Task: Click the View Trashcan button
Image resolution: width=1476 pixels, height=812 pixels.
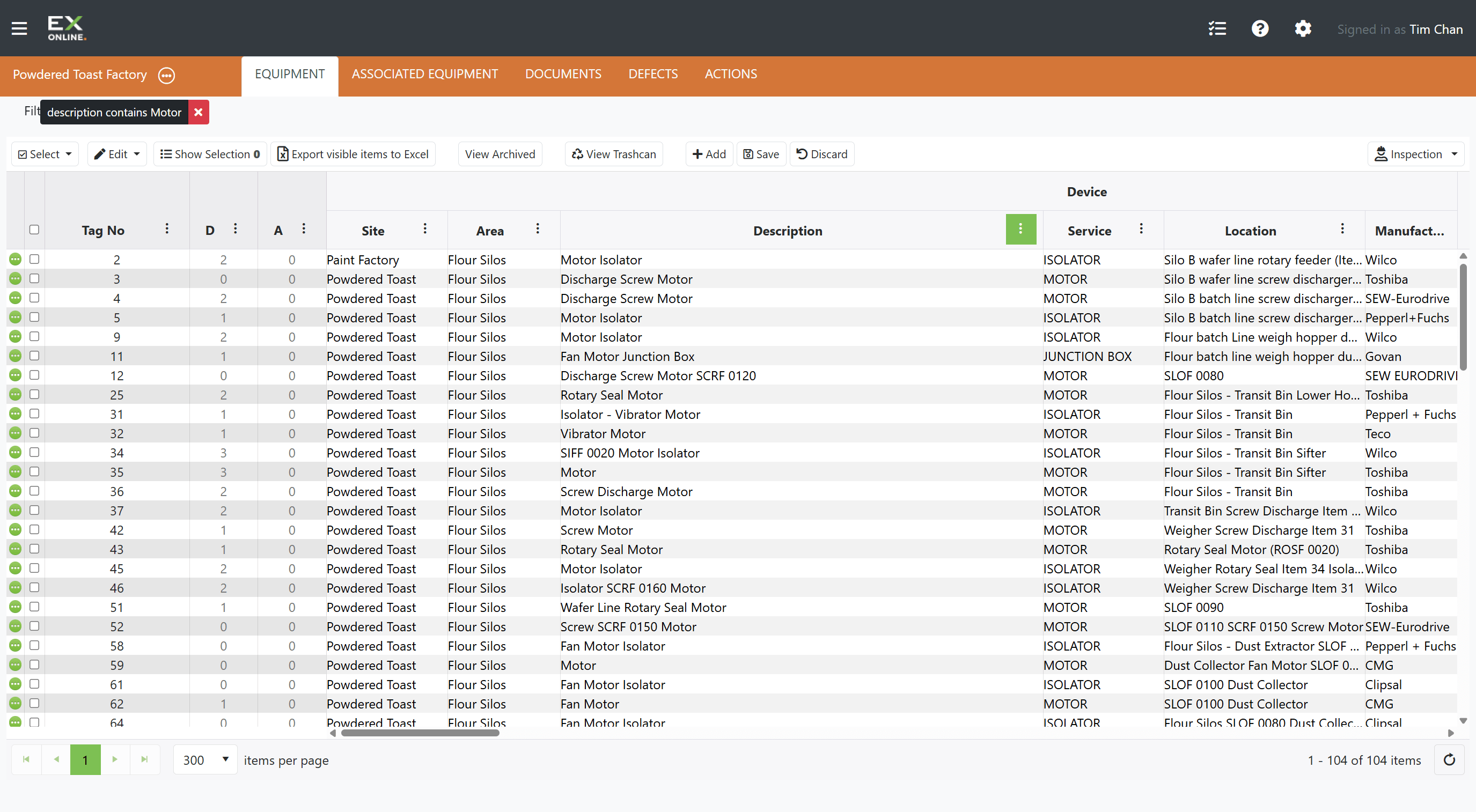Action: point(614,154)
